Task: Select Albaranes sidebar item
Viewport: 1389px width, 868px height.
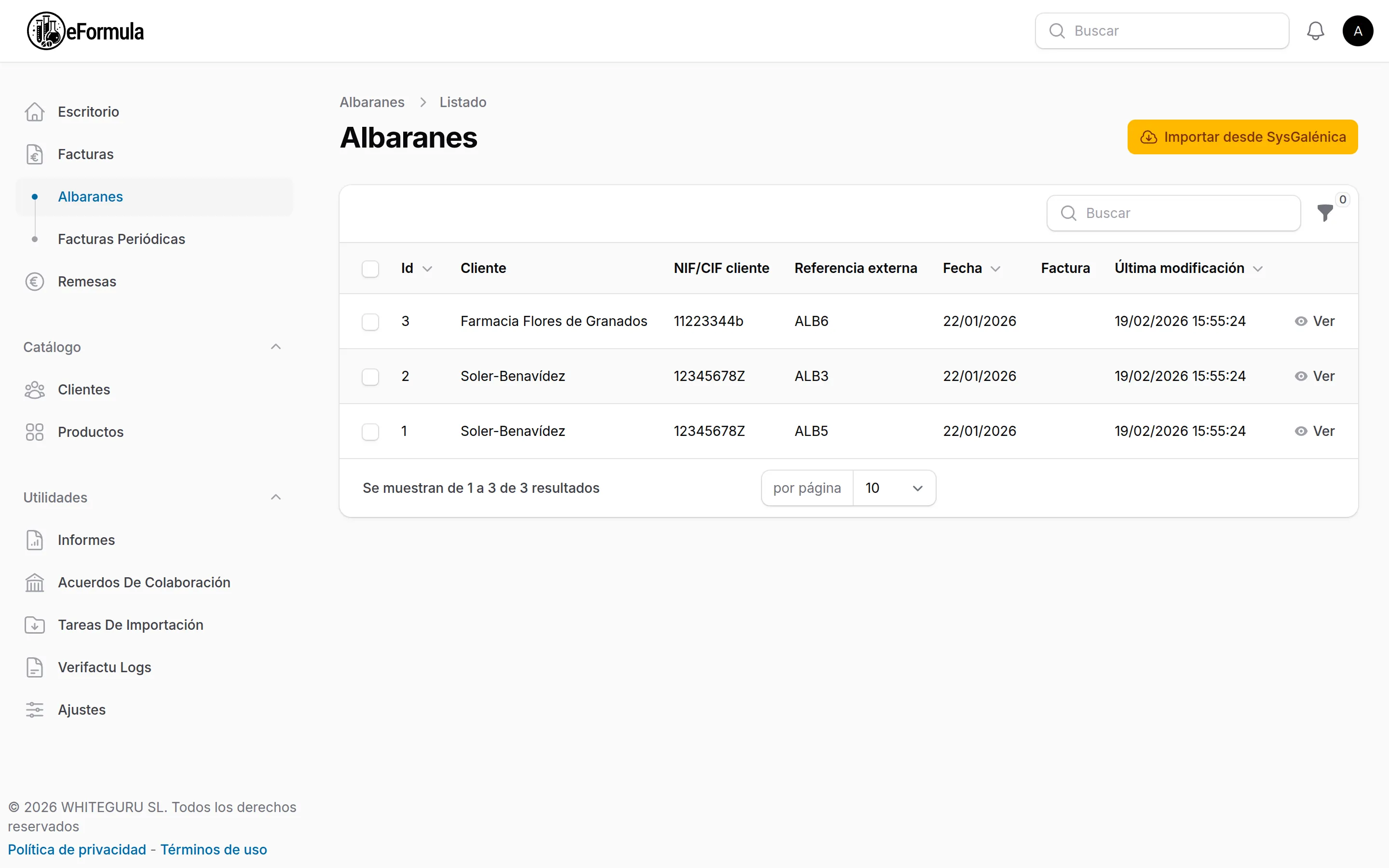Action: pyautogui.click(x=154, y=197)
